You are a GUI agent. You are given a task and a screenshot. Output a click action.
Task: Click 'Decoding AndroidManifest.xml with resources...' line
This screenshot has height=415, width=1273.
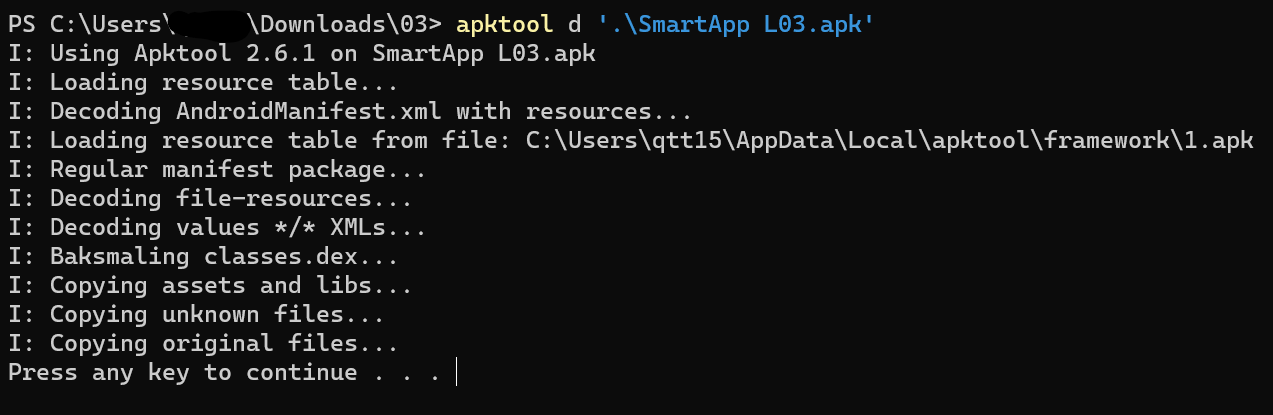tap(350, 111)
